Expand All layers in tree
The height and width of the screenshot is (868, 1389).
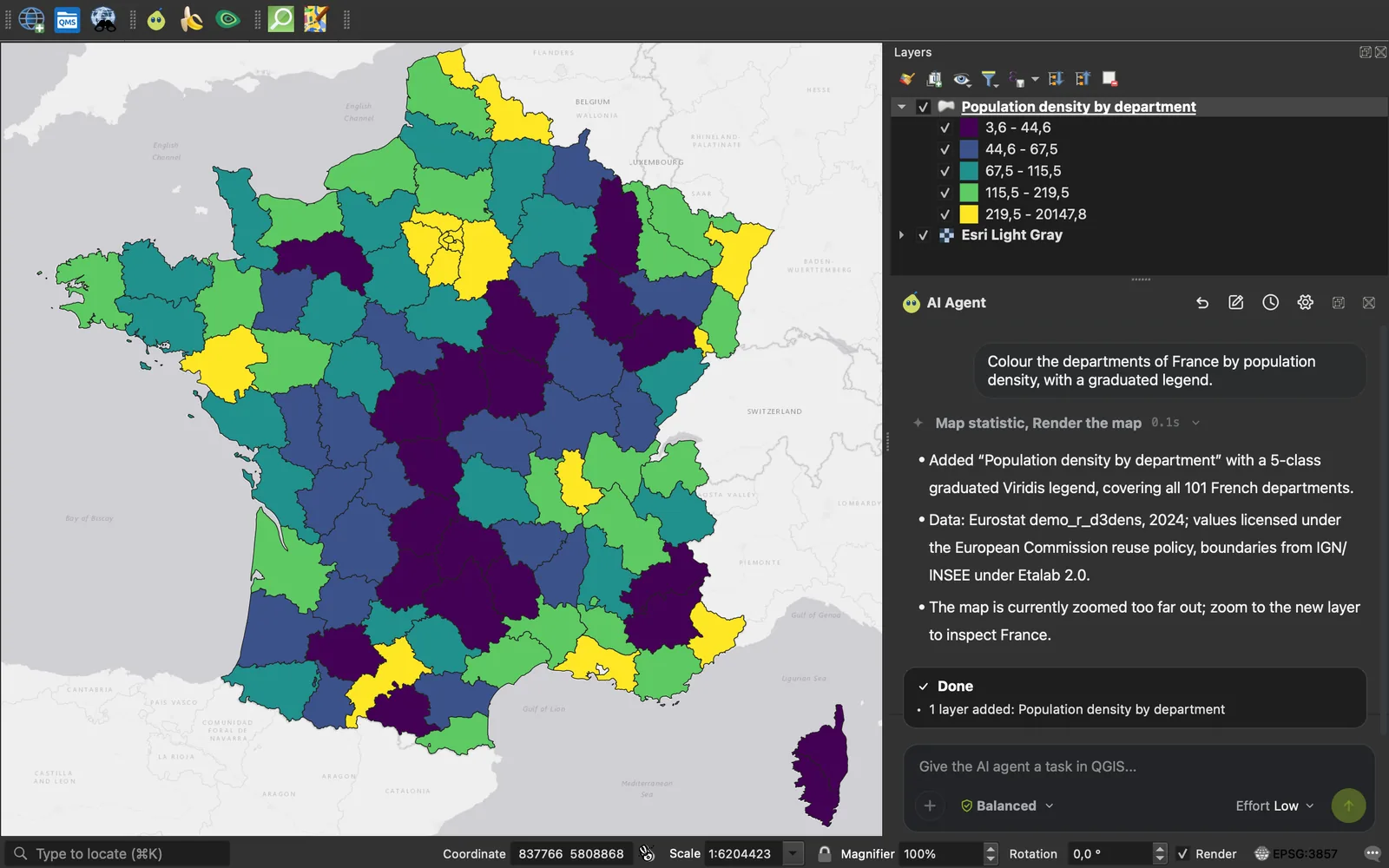click(1056, 79)
